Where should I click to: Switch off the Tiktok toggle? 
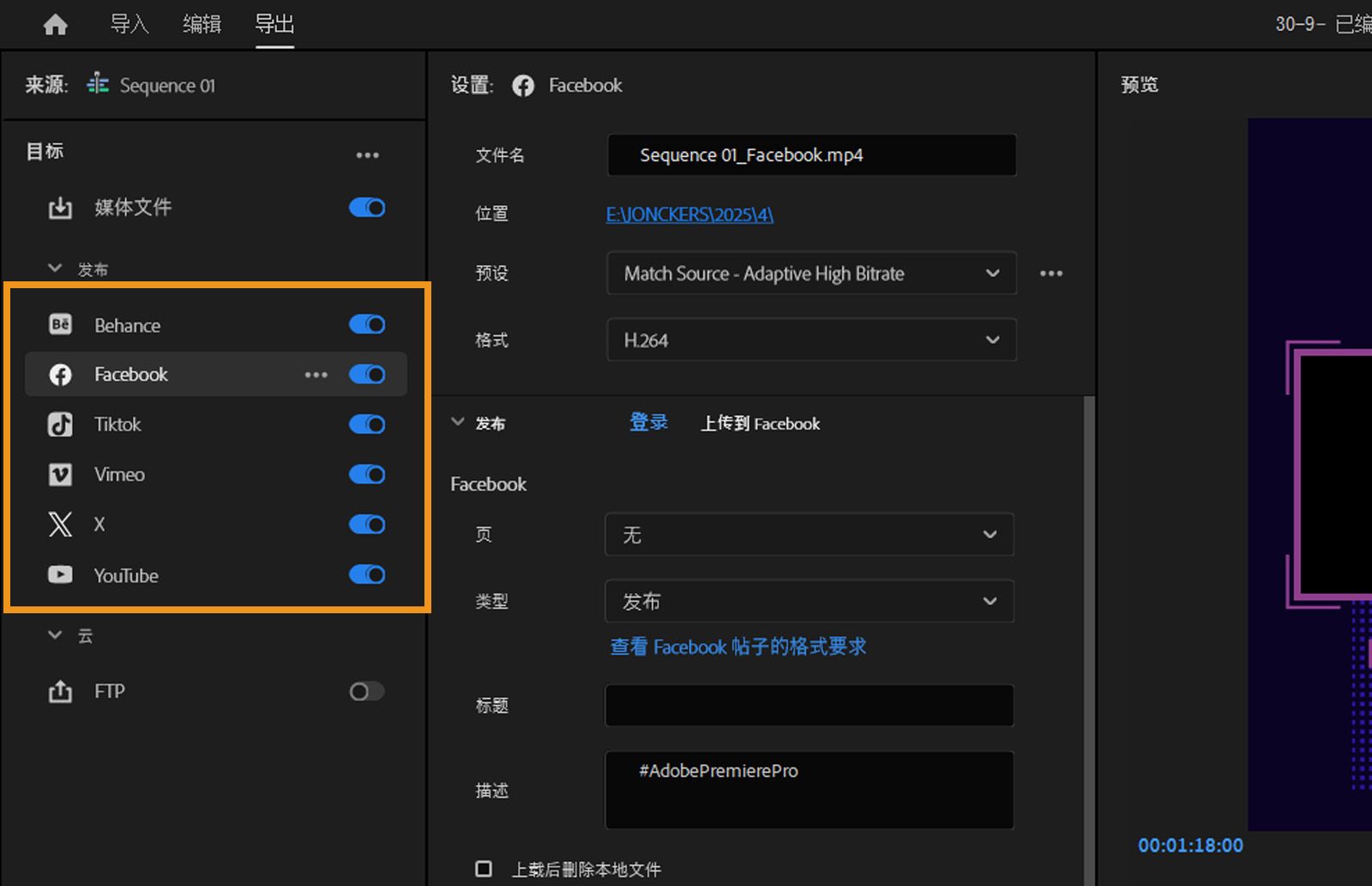pyautogui.click(x=367, y=425)
